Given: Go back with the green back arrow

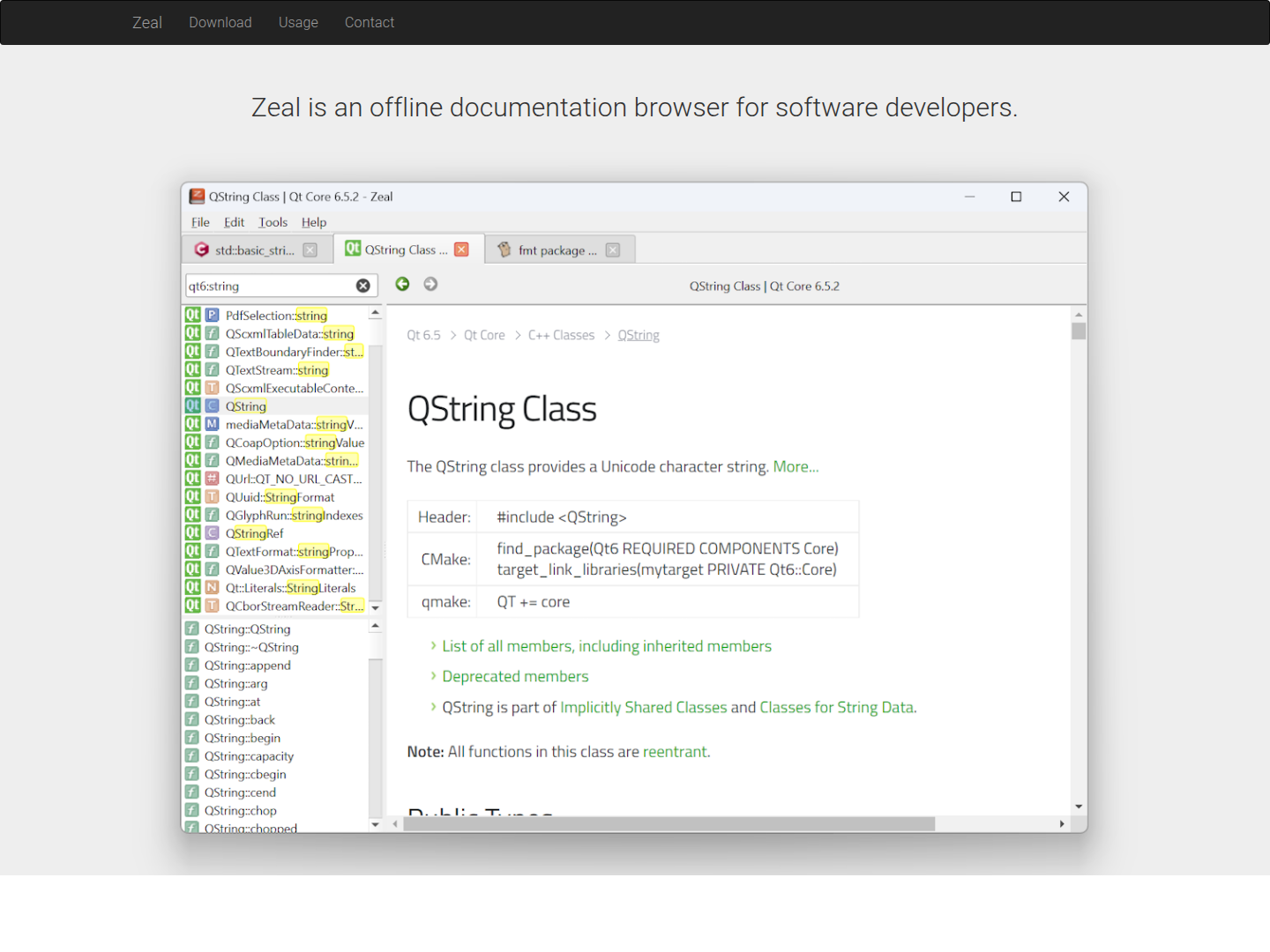Looking at the screenshot, I should click(402, 284).
